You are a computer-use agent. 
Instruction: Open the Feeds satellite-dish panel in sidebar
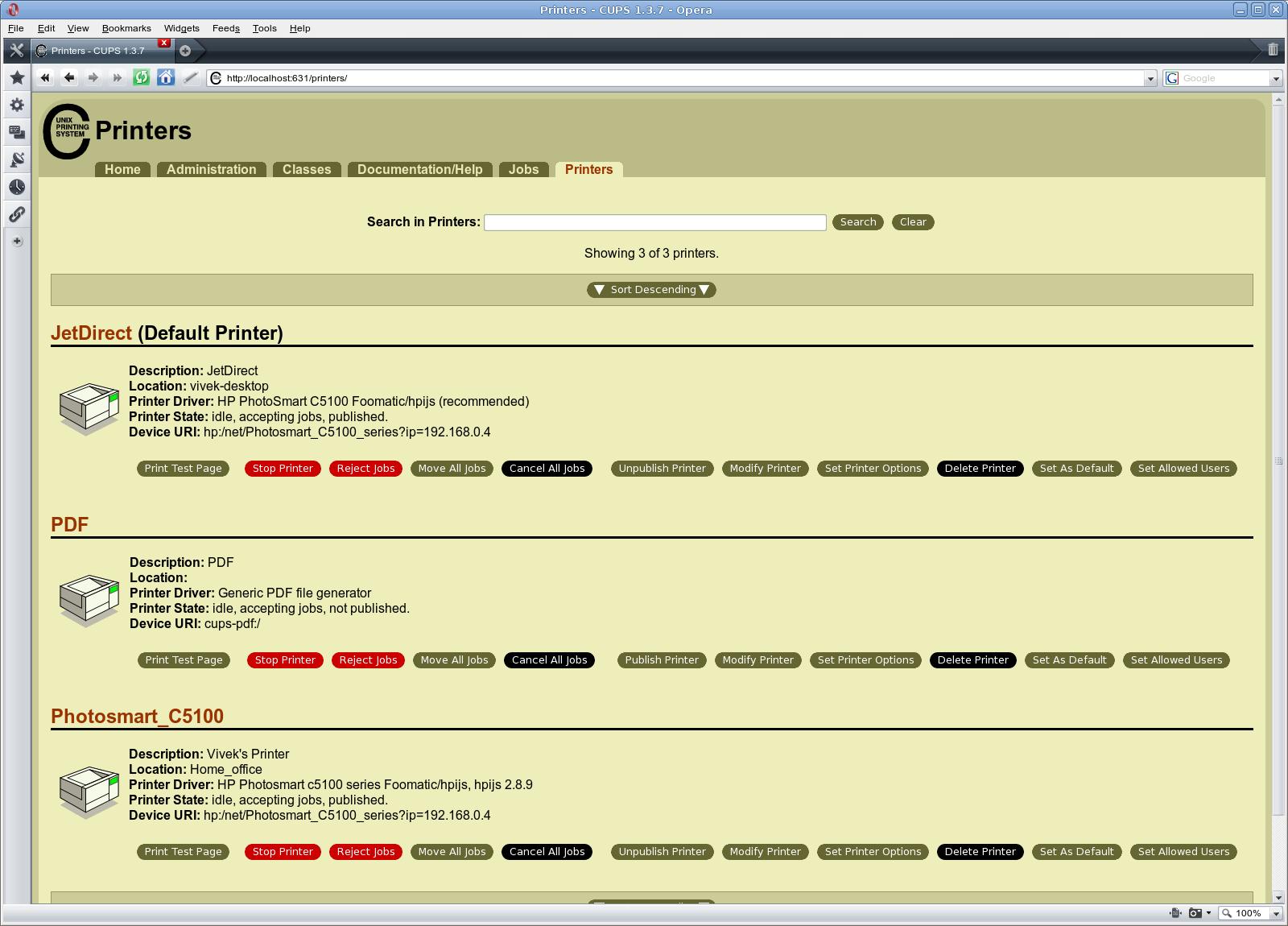pos(17,159)
